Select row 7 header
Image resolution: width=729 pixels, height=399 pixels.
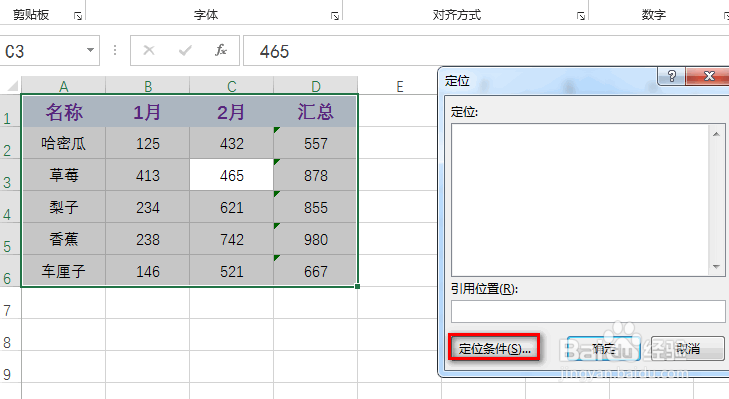coord(10,303)
